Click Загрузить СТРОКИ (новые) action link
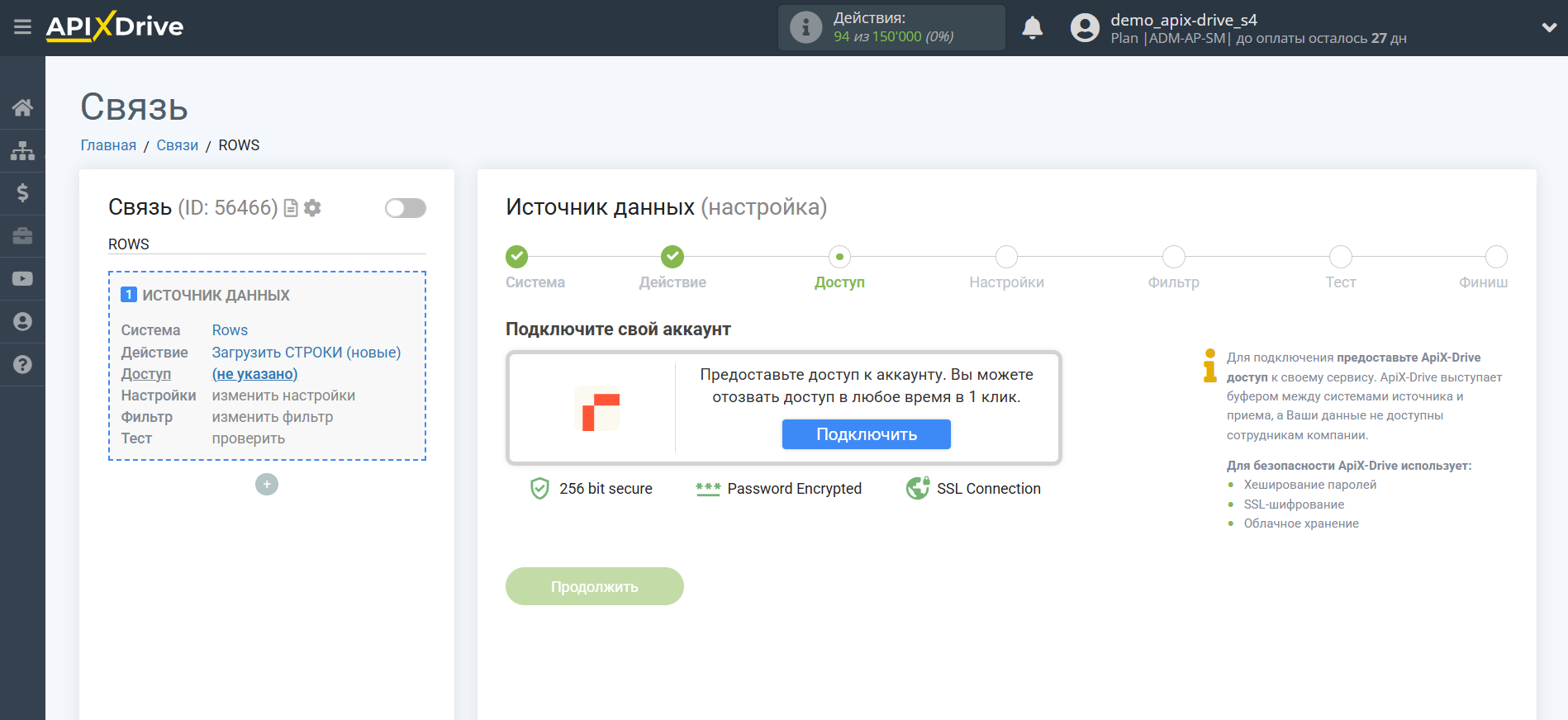This screenshot has width=1568, height=720. click(306, 353)
